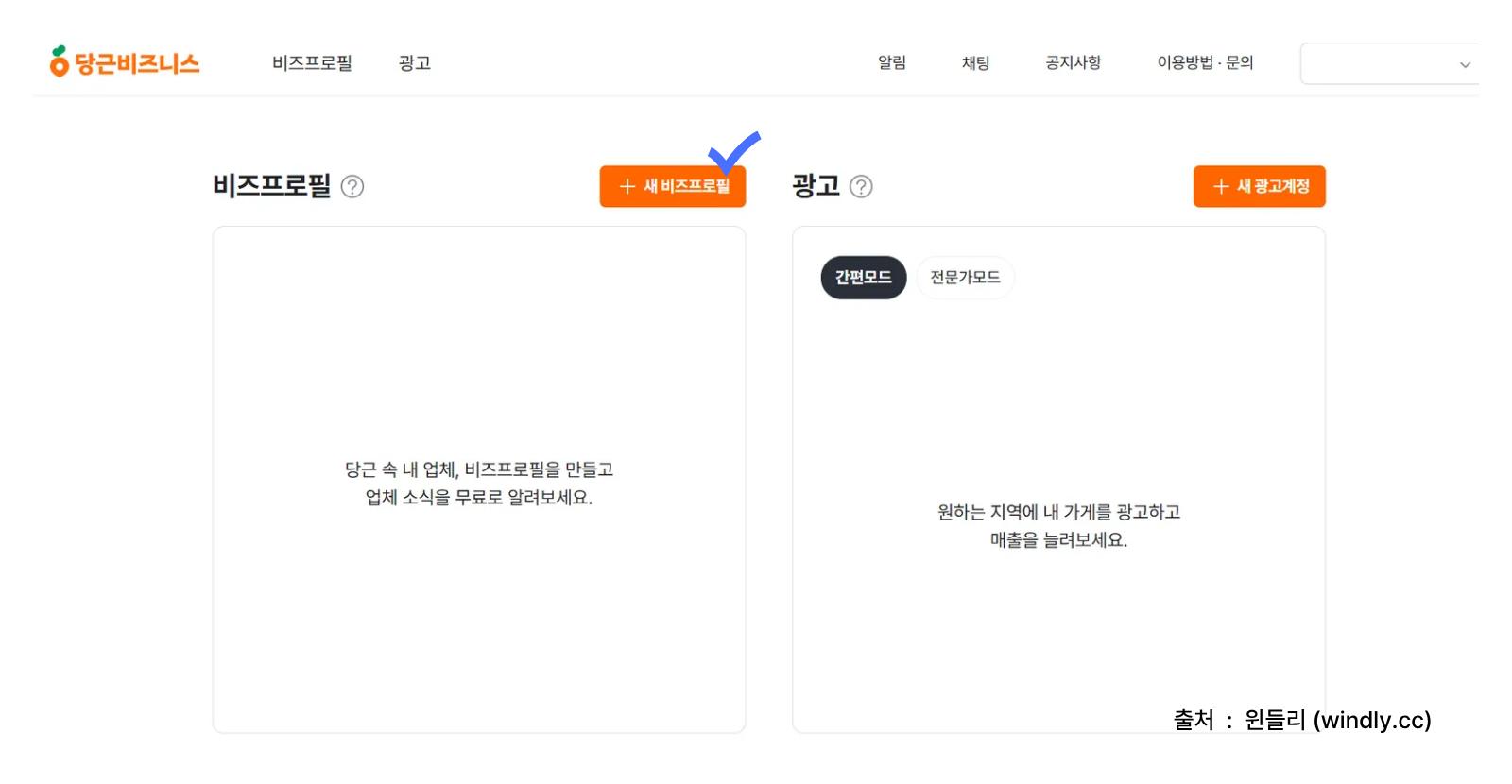Viewport: 1512px width, 784px height.
Task: Expand the account dropdown at top right
Action: click(x=1464, y=63)
